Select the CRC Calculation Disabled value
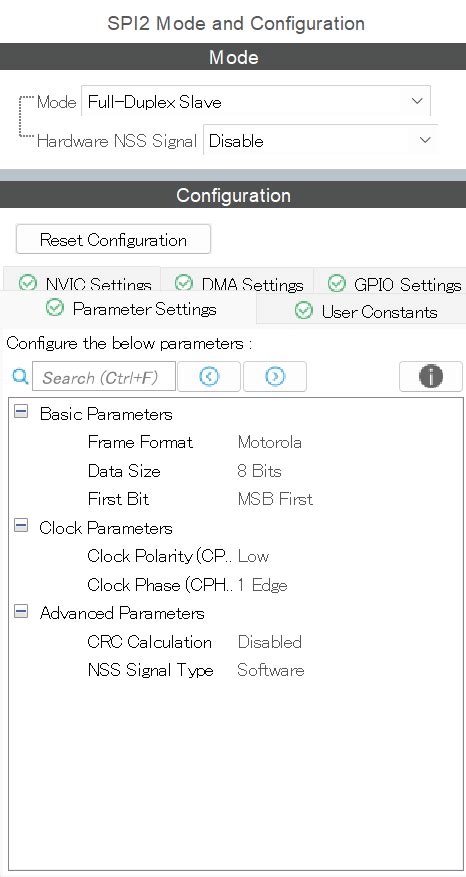The height and width of the screenshot is (877, 466). 270,642
